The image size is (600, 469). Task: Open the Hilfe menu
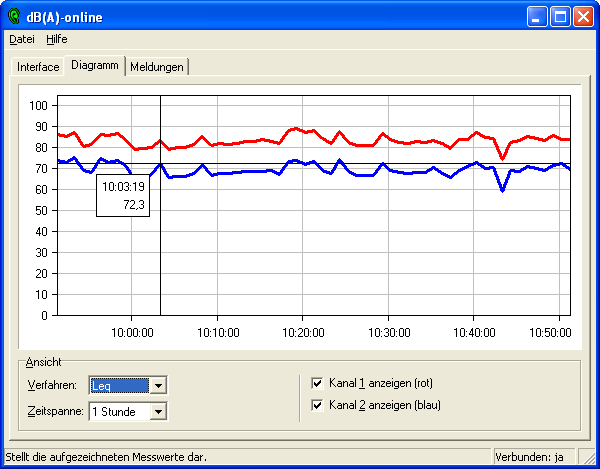coord(57,39)
